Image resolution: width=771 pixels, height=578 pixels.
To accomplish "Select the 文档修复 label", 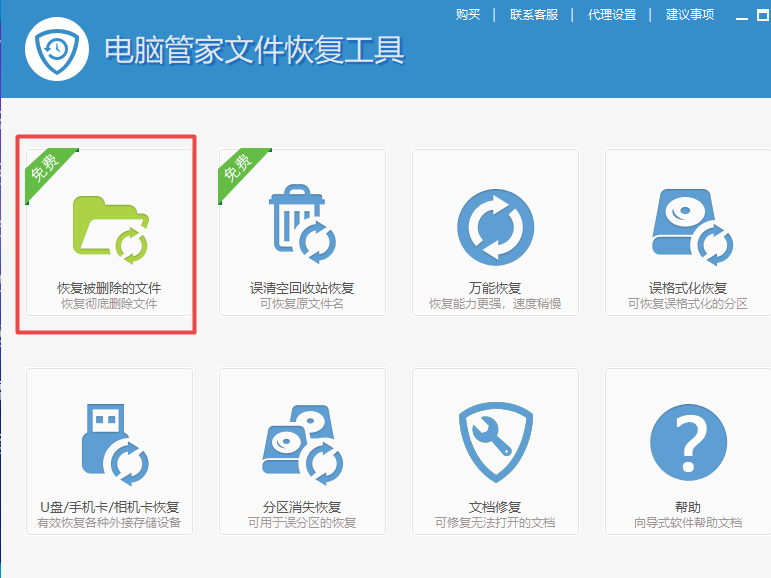I will (x=495, y=507).
